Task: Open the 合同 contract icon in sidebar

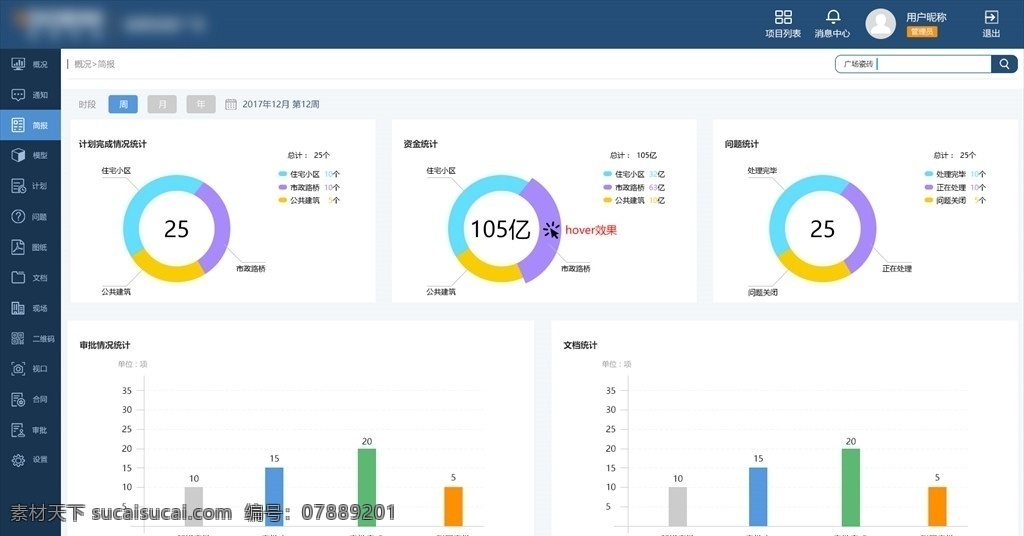Action: pos(18,399)
